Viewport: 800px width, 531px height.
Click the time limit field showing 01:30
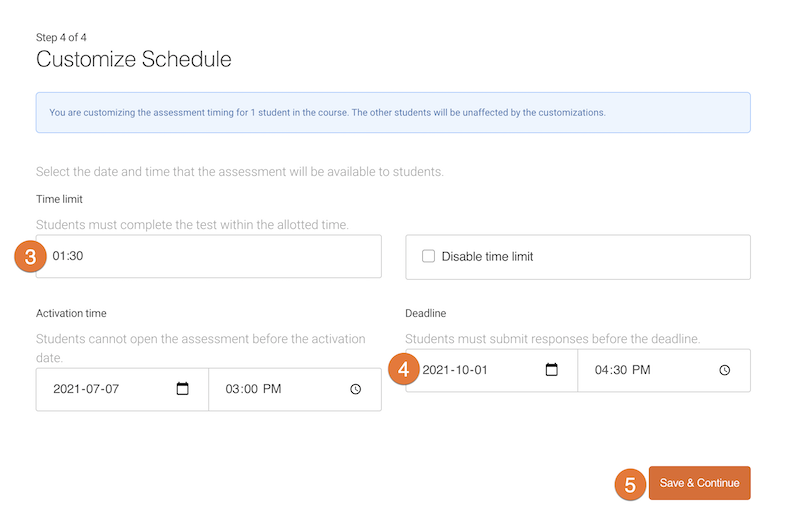click(210, 257)
